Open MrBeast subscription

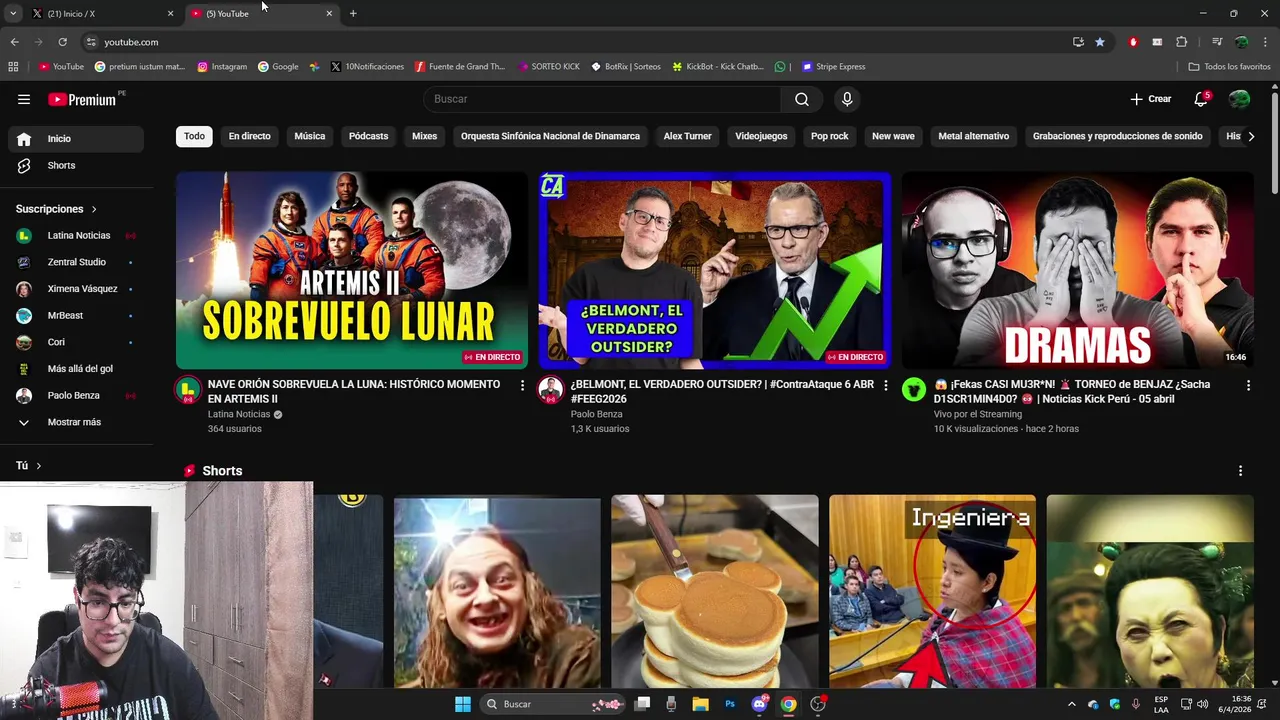click(x=76, y=315)
